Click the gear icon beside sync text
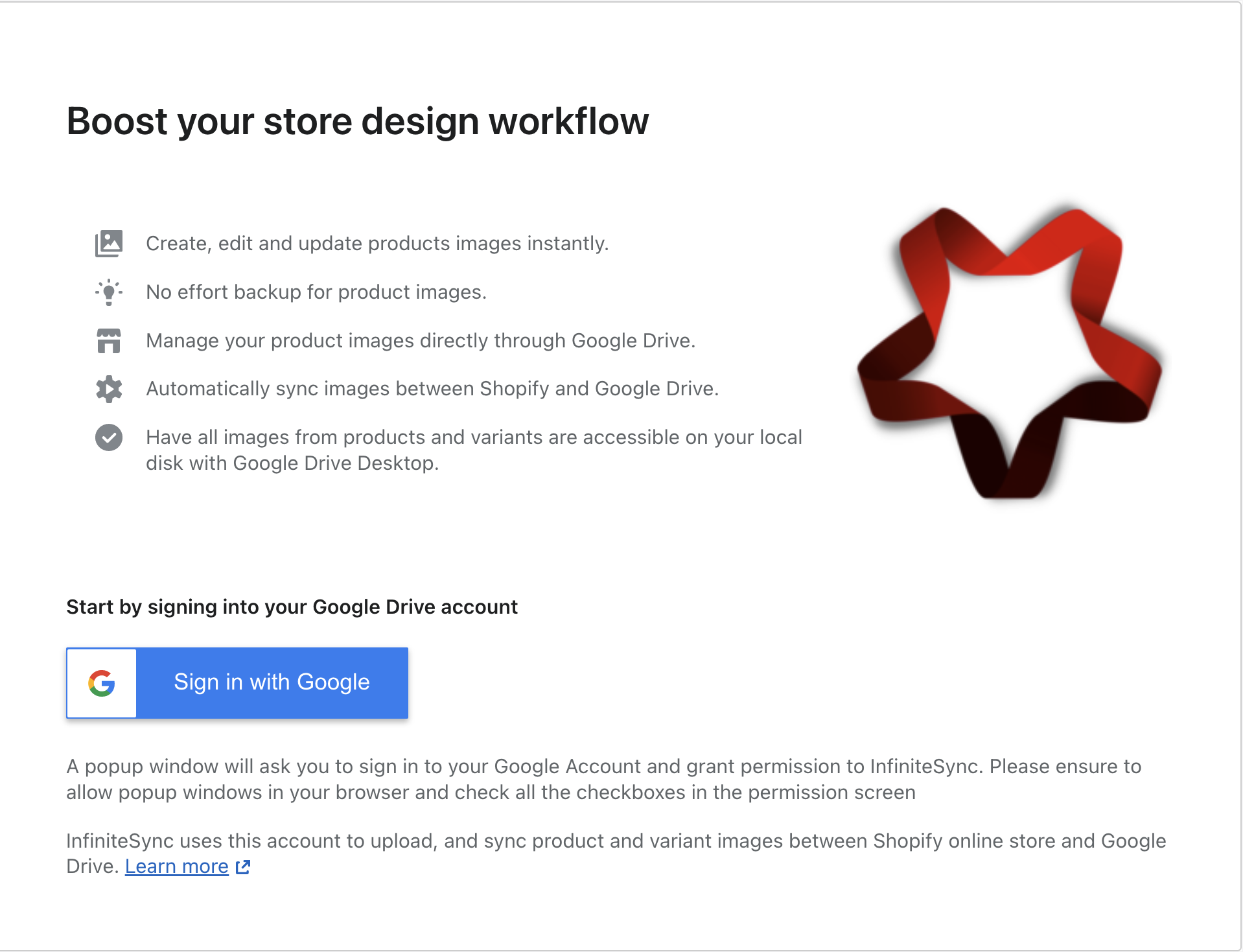 click(x=108, y=389)
